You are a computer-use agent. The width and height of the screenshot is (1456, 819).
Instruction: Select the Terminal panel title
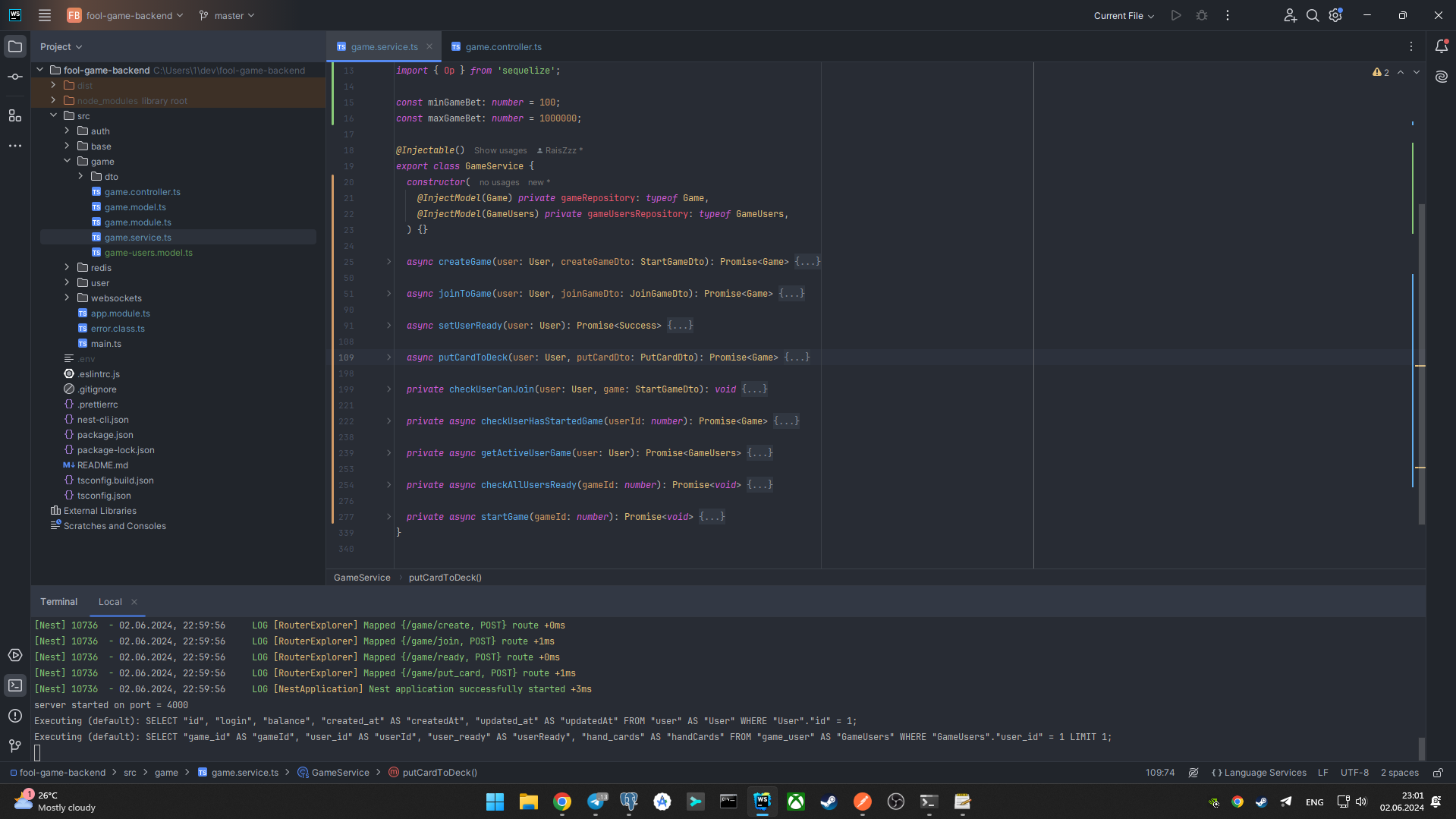pos(59,601)
